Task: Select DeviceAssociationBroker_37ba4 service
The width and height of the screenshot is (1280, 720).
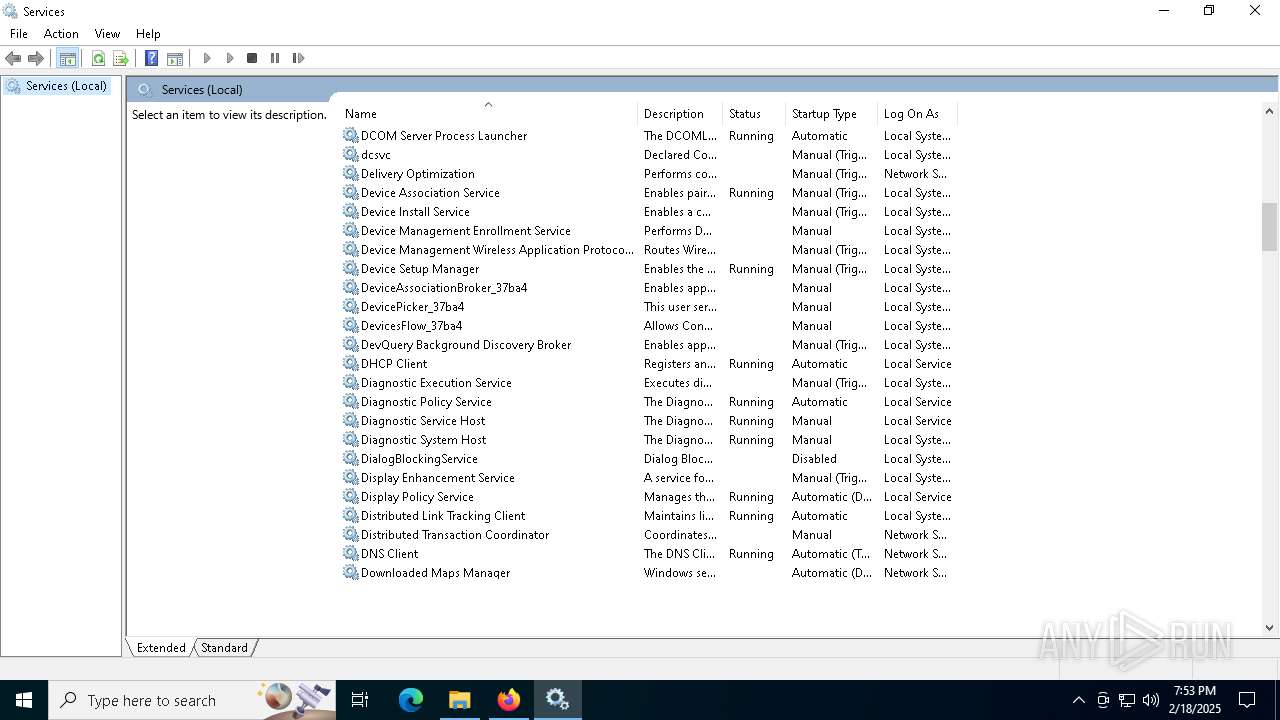Action: click(x=648, y=287)
